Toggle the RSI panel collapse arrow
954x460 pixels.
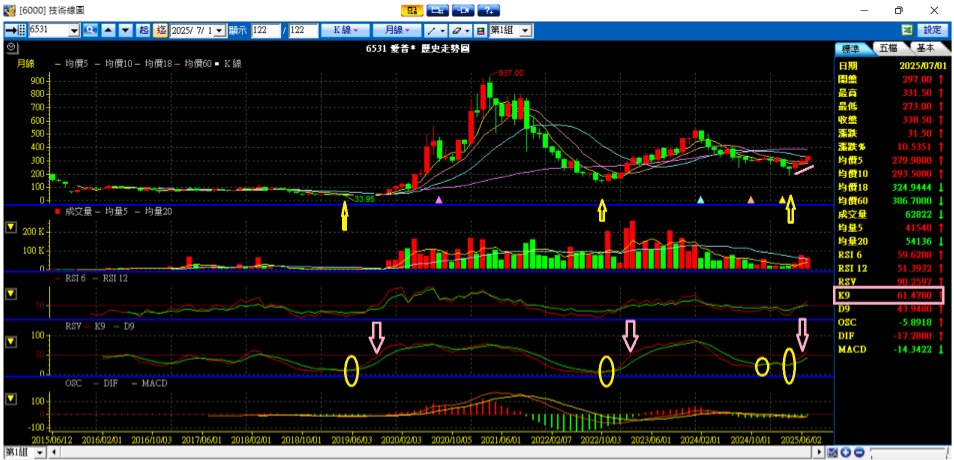tap(11, 293)
